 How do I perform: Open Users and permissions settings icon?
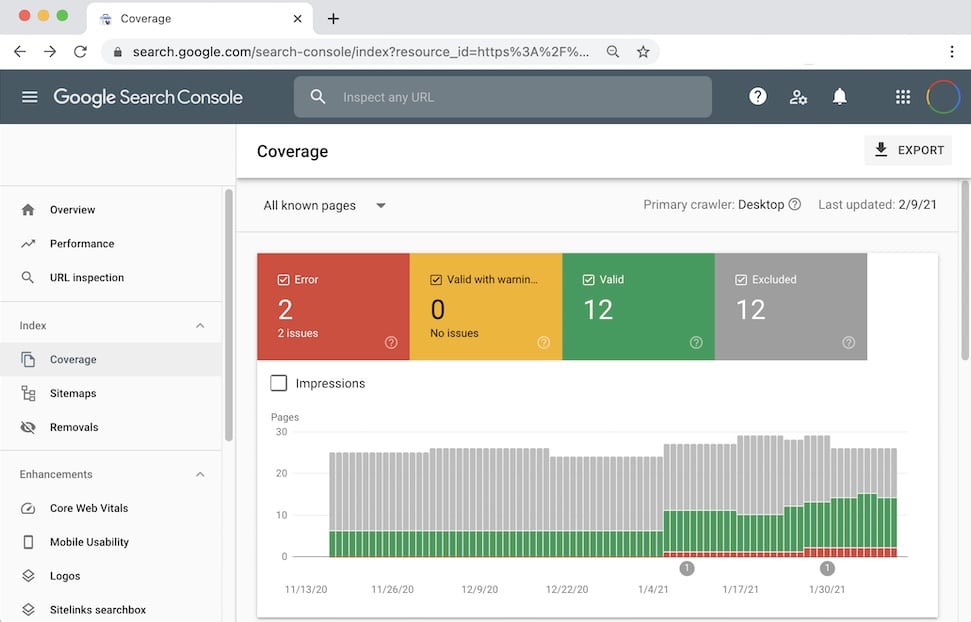tap(798, 97)
